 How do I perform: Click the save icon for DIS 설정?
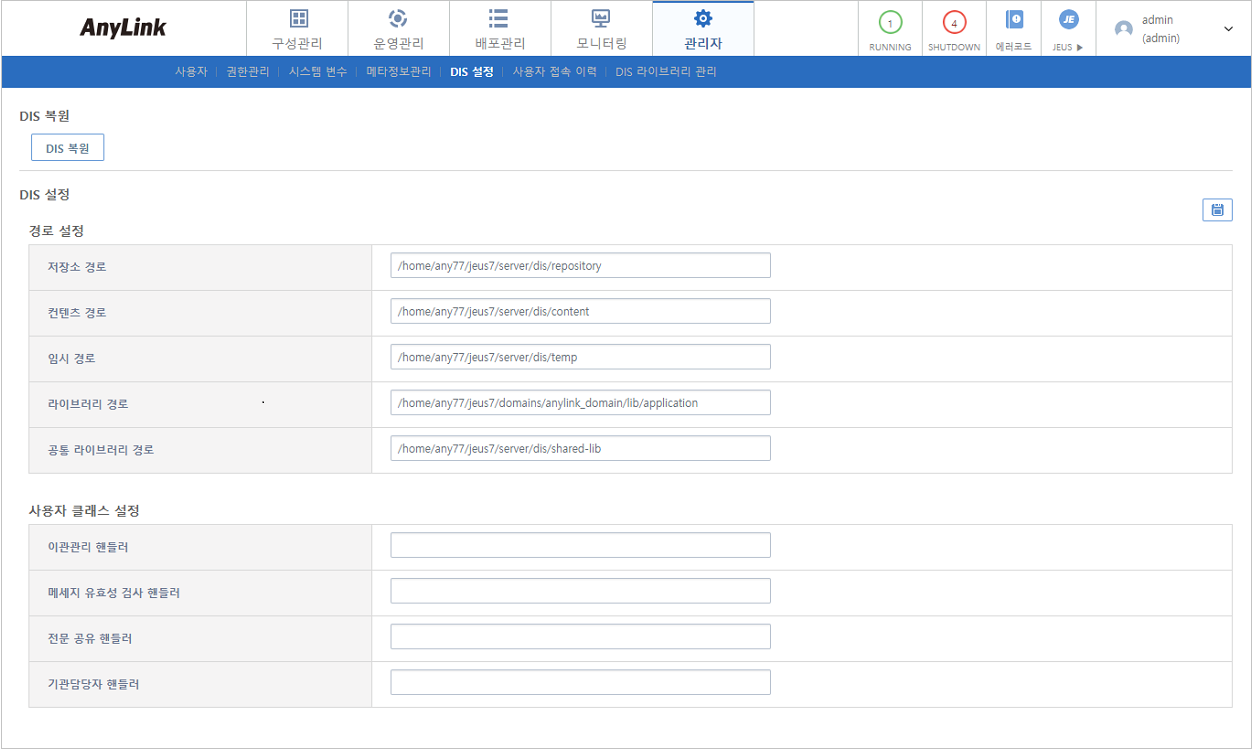pyautogui.click(x=1217, y=209)
